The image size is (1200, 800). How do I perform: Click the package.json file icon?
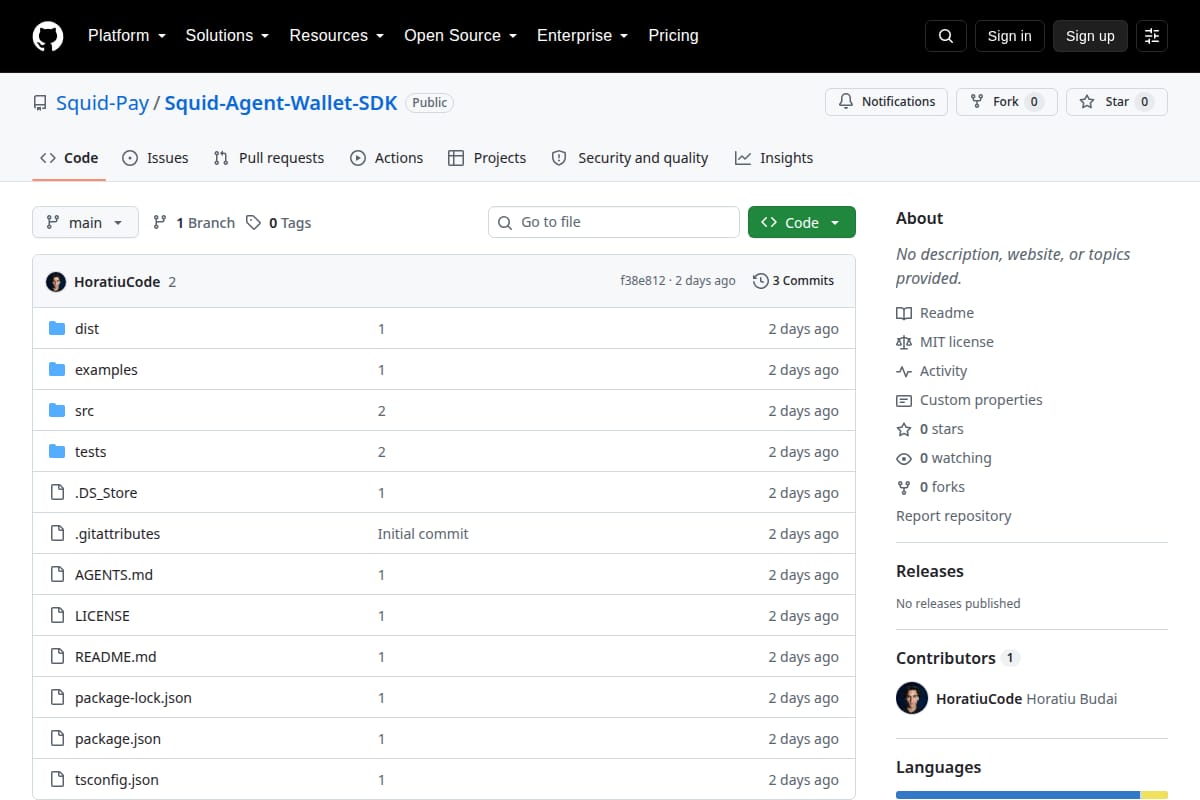point(57,739)
